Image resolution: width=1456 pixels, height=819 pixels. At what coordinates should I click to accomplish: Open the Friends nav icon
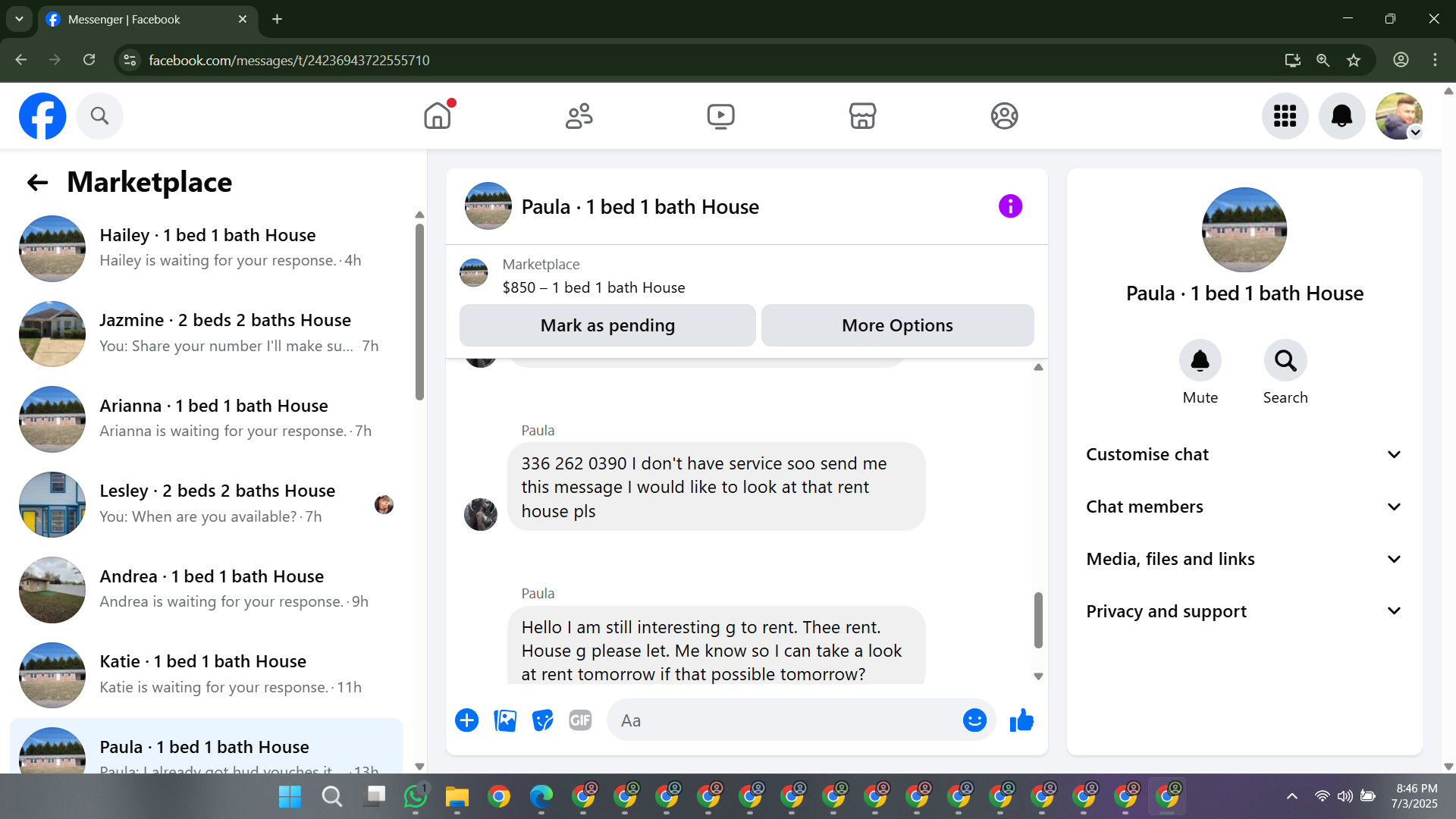coord(579,116)
